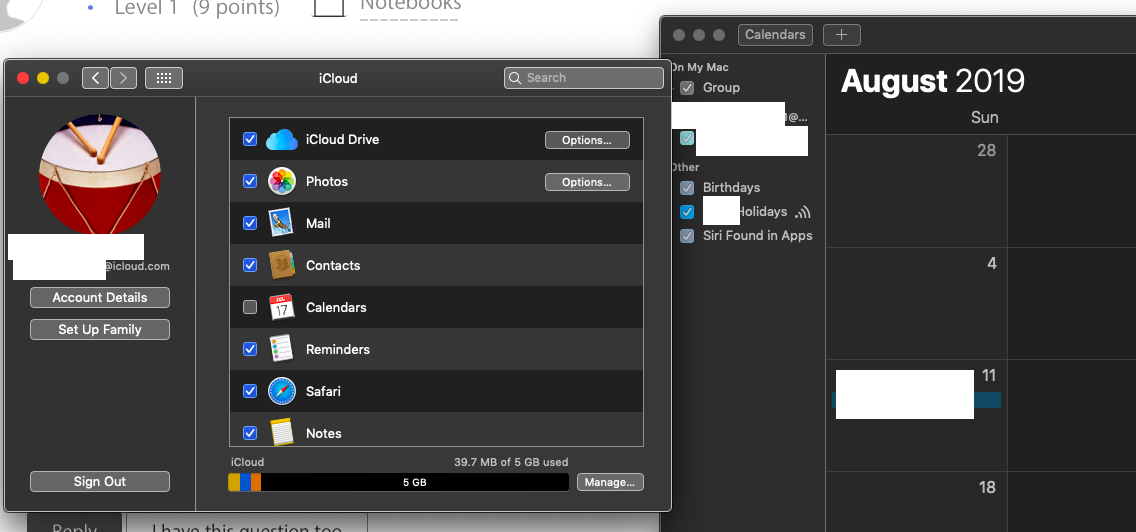The image size is (1136, 532).
Task: Click the "Group" calendar label
Action: click(x=722, y=88)
